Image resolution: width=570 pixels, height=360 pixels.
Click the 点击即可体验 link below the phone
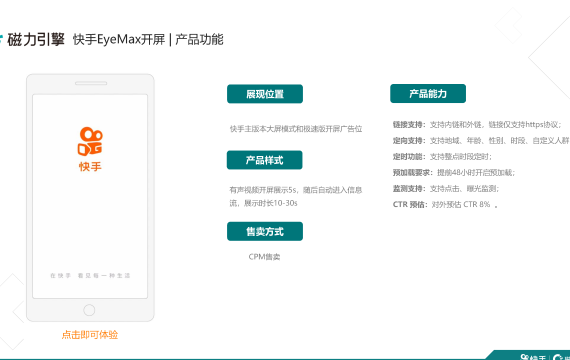90,335
